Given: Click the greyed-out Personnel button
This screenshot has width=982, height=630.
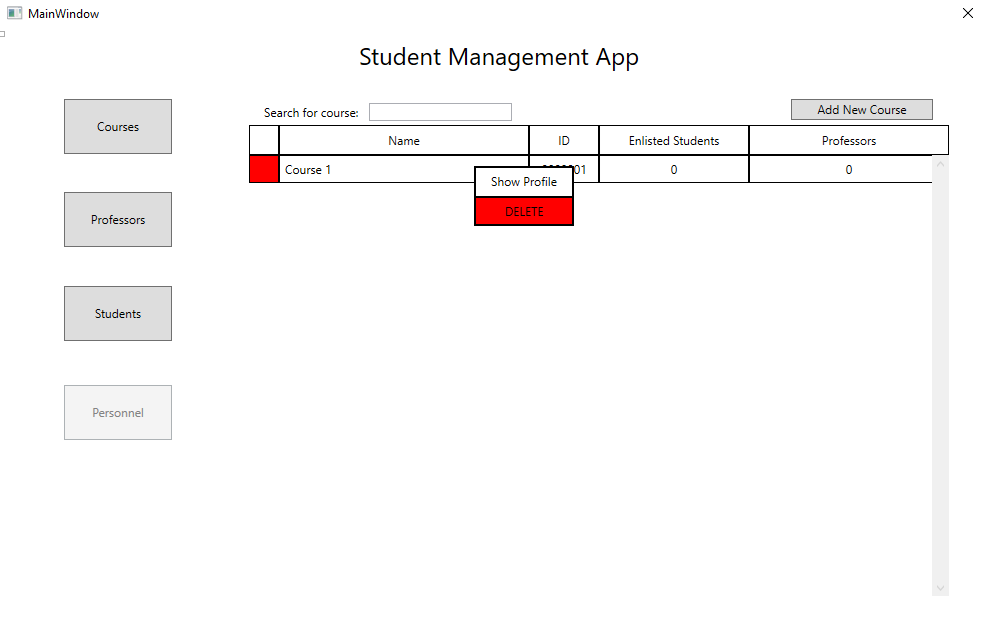Looking at the screenshot, I should pyautogui.click(x=118, y=413).
